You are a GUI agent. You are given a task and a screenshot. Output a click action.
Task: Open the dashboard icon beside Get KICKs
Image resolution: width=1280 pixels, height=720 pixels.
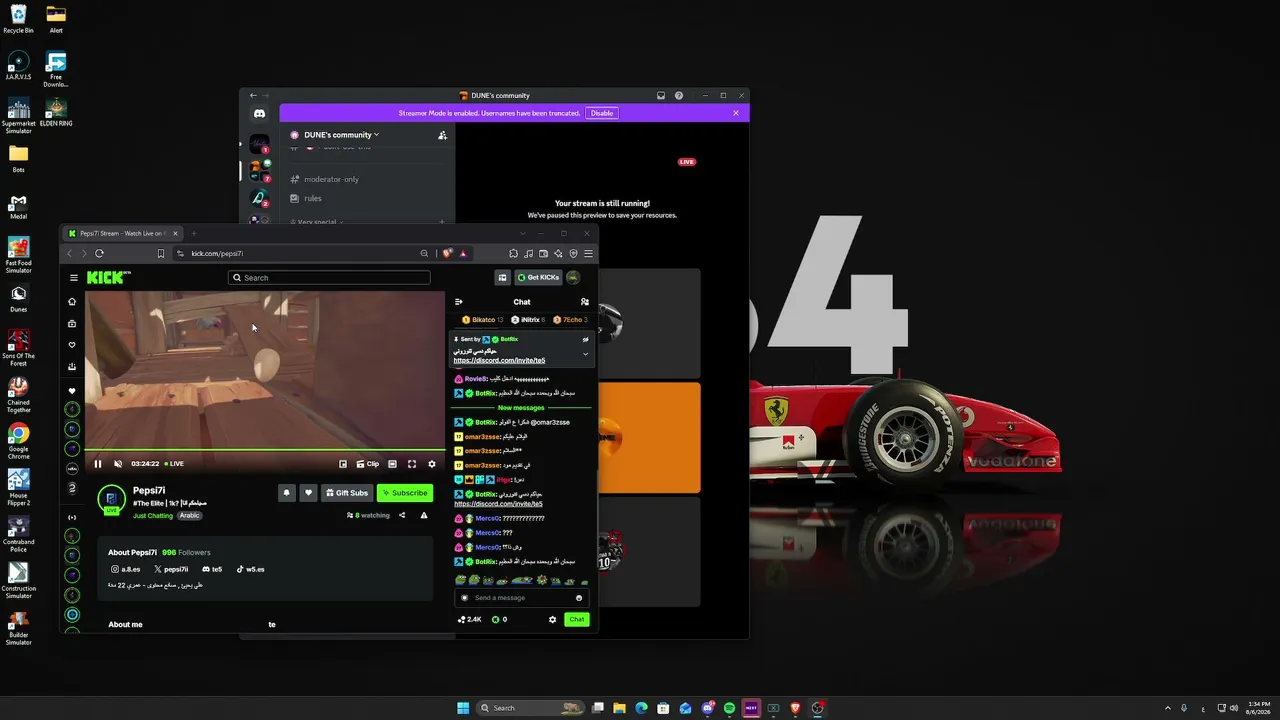pyautogui.click(x=503, y=278)
